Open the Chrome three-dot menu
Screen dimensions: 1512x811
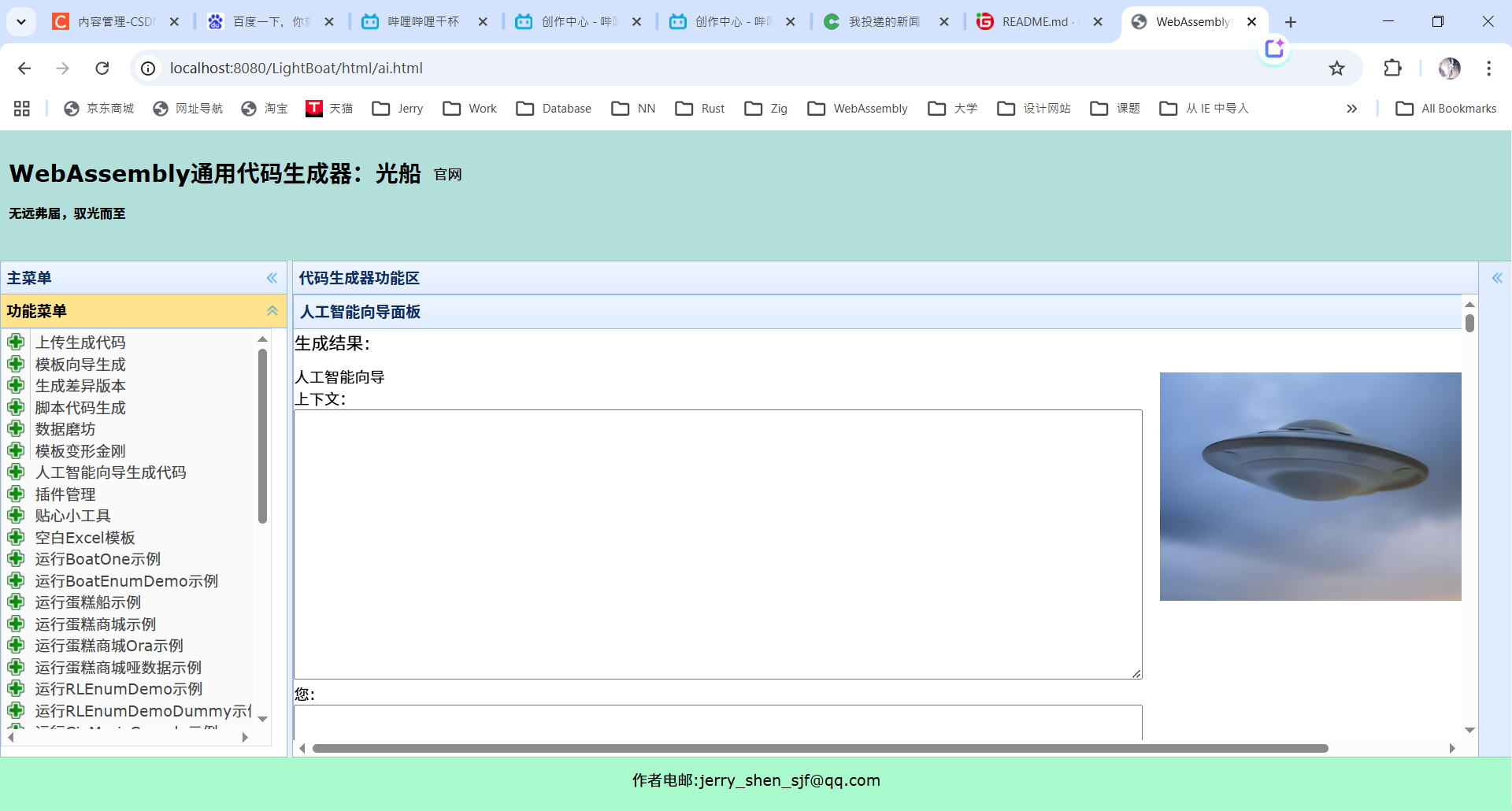click(x=1489, y=68)
